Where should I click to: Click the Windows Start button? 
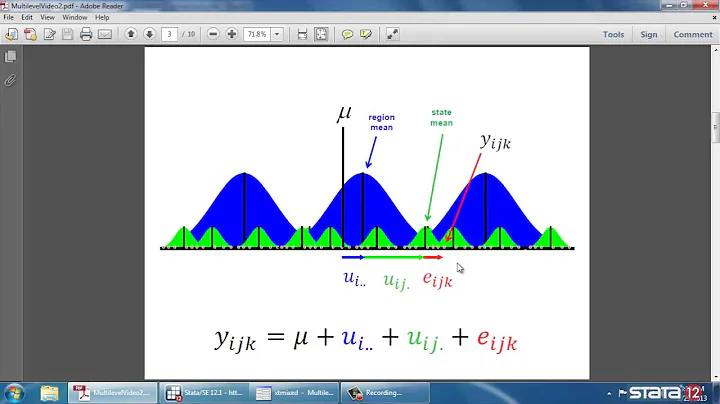[14, 393]
